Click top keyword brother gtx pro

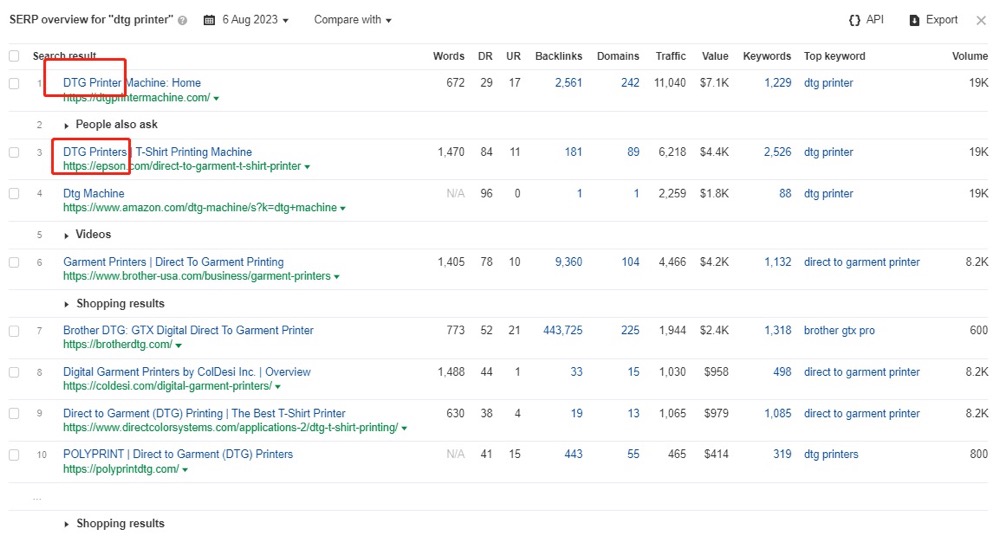click(x=839, y=330)
